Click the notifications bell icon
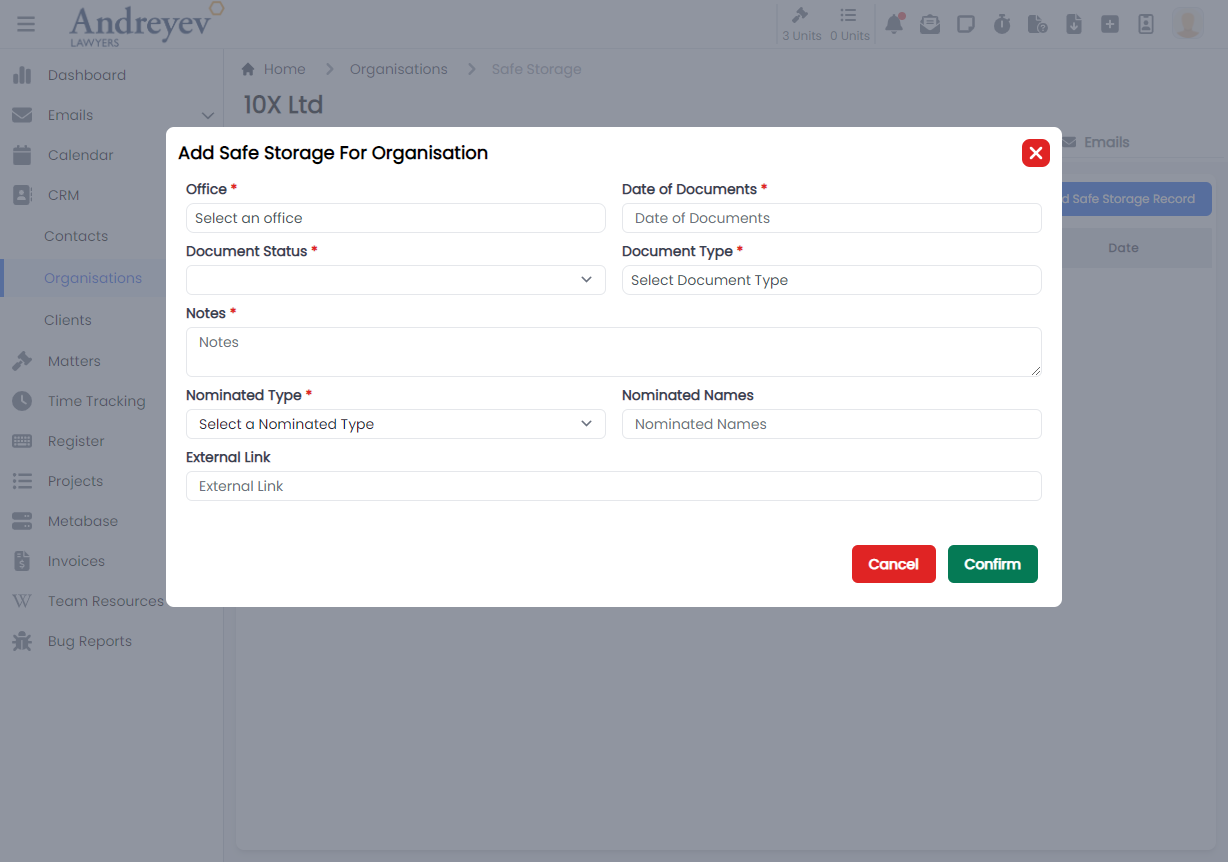Viewport: 1228px width, 862px height. click(894, 25)
